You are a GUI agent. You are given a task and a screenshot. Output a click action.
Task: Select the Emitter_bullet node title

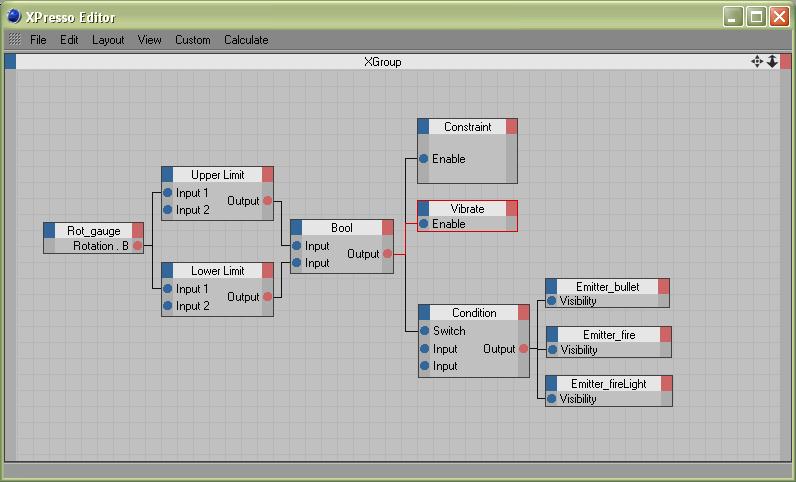pos(608,286)
